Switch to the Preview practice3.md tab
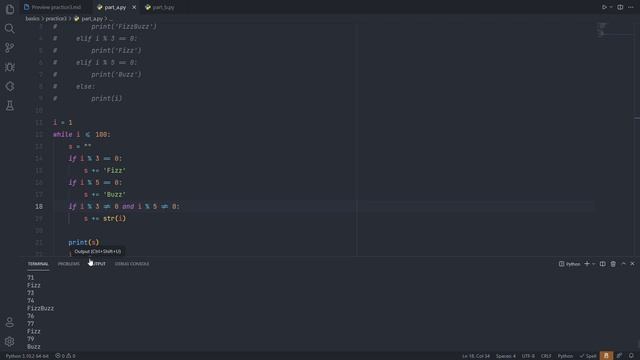640x360 pixels. pyautogui.click(x=52, y=7)
